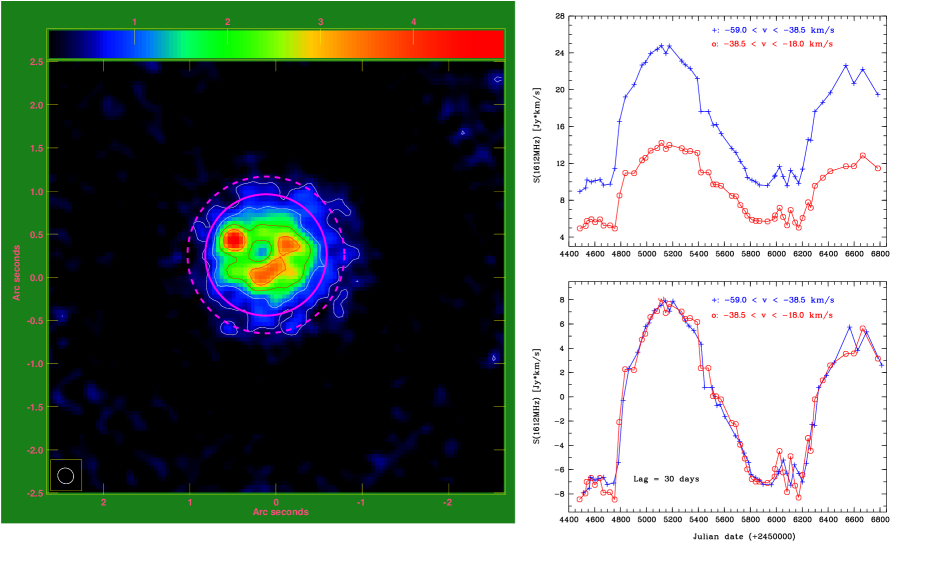
Task: Click the map's 'Arc seconds' x-axis label
Action: point(281,512)
